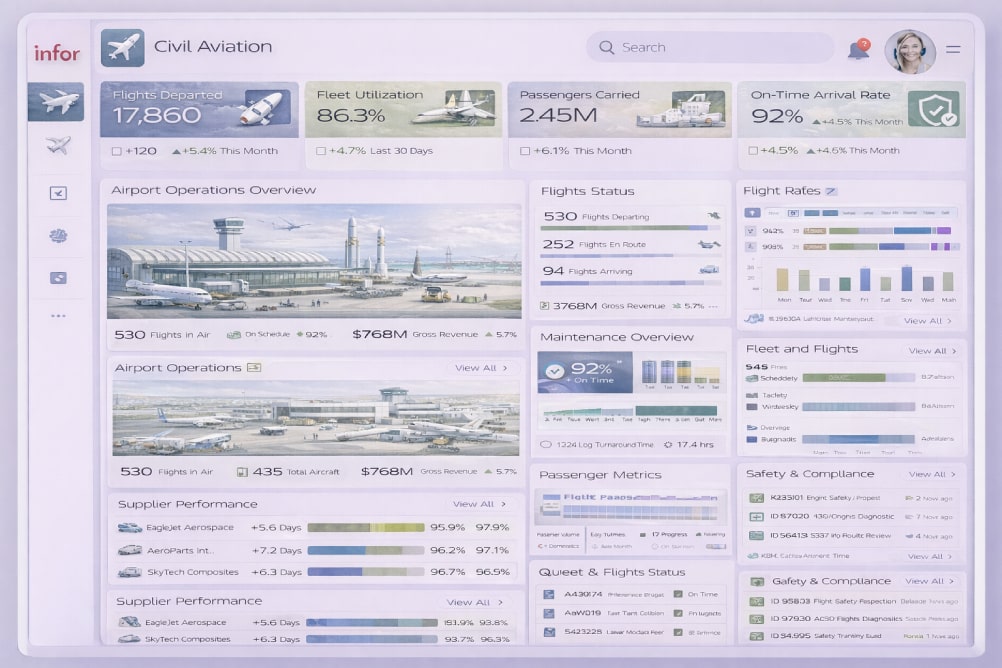The width and height of the screenshot is (1002, 668).
Task: Open the notifications bell
Action: click(x=858, y=49)
